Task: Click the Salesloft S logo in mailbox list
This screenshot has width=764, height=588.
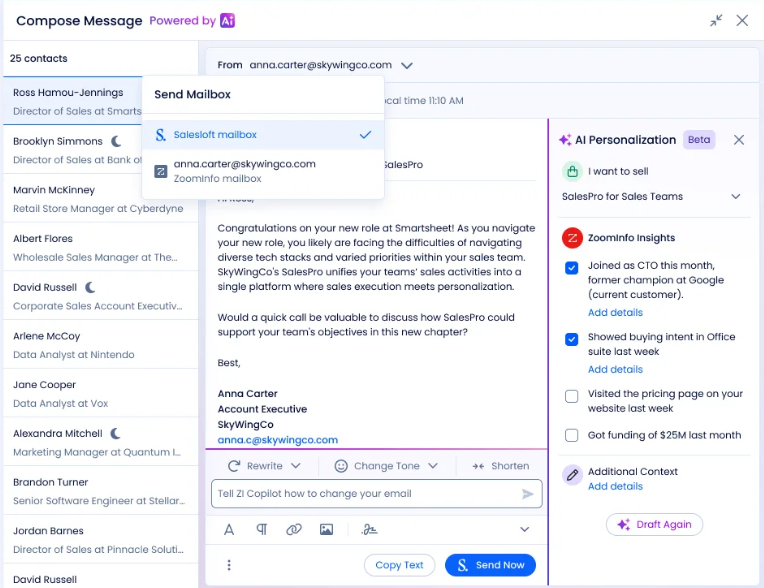Action: tap(160, 135)
